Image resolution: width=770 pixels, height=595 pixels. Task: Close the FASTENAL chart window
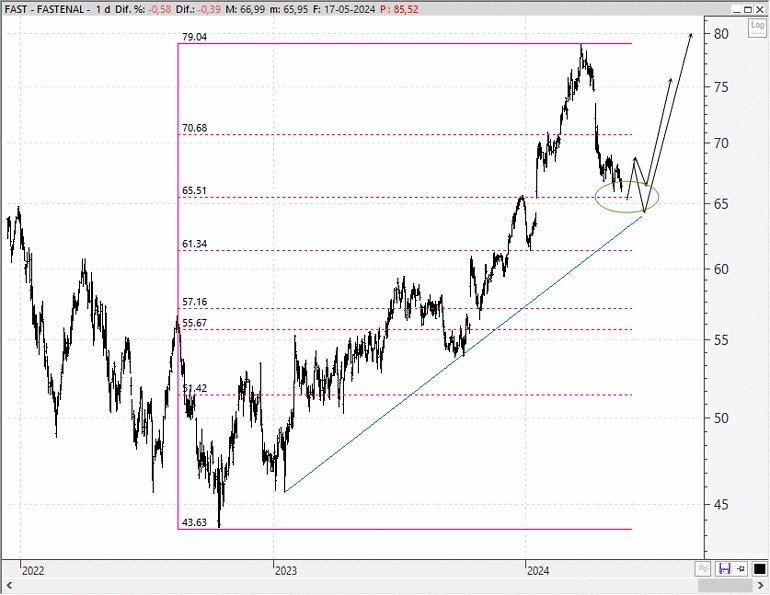coord(760,9)
